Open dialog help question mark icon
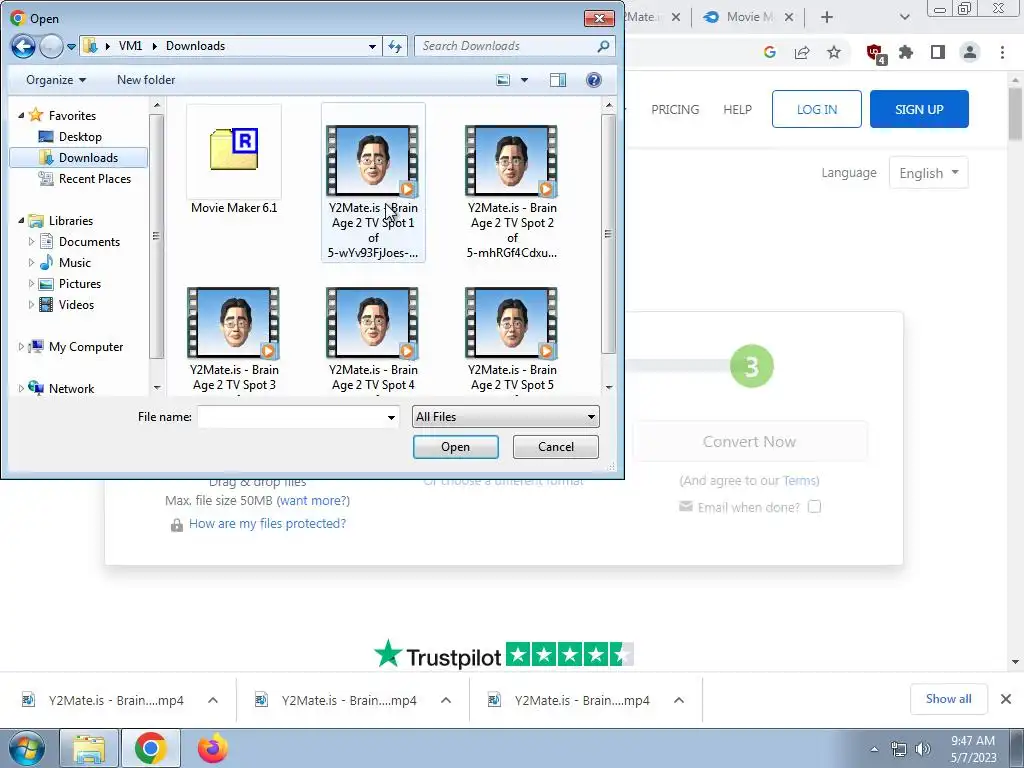 click(594, 80)
